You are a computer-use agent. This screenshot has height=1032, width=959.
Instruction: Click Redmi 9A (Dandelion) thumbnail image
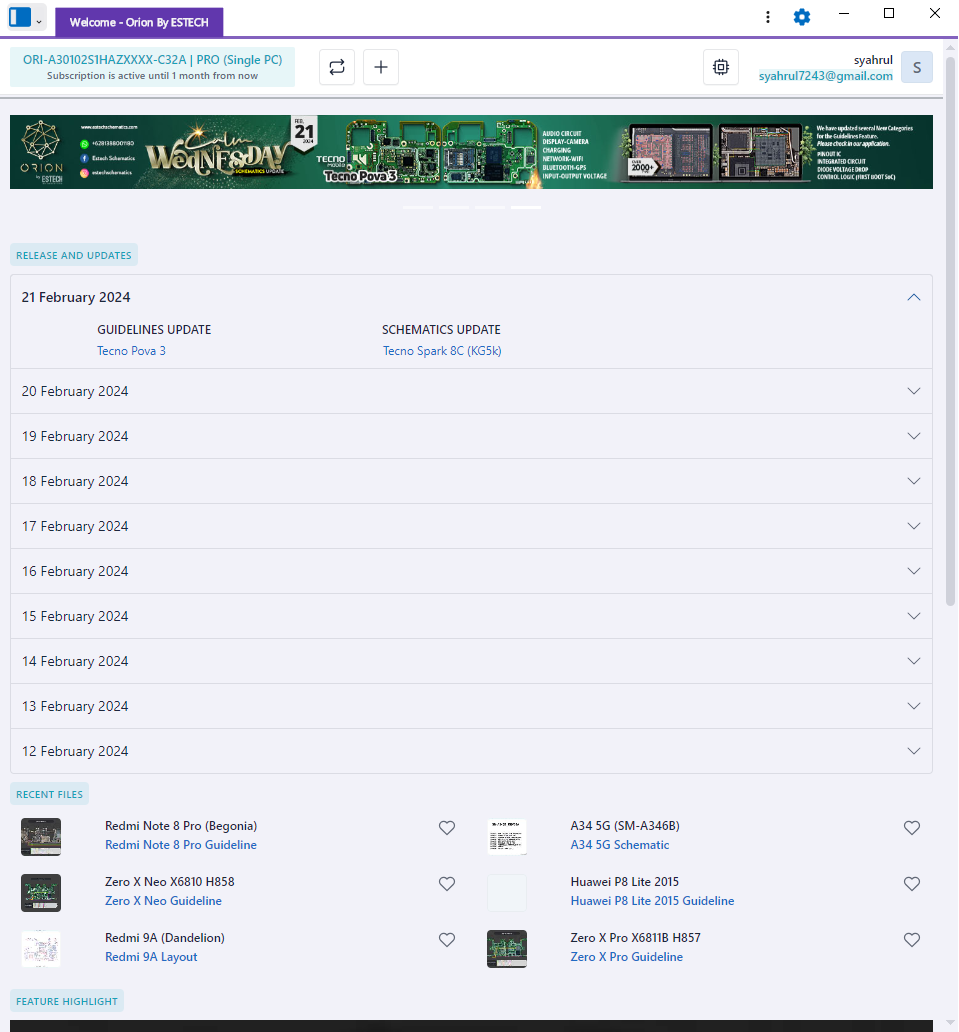[x=41, y=949]
